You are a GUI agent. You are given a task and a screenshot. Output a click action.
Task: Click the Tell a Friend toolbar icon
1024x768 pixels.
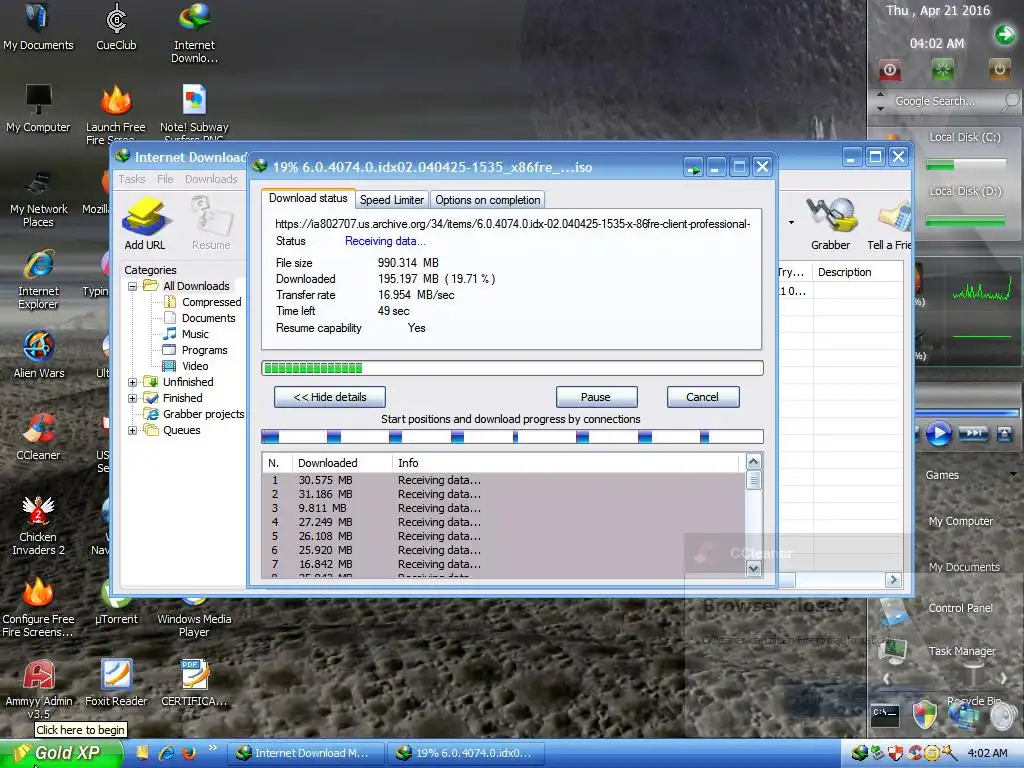point(889,223)
